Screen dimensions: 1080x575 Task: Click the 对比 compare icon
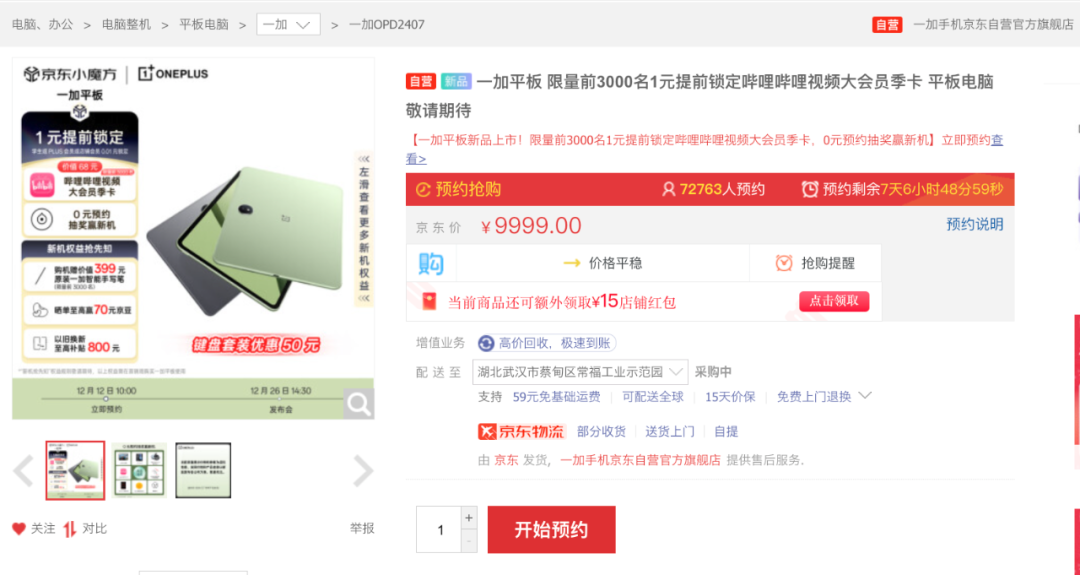coord(70,529)
